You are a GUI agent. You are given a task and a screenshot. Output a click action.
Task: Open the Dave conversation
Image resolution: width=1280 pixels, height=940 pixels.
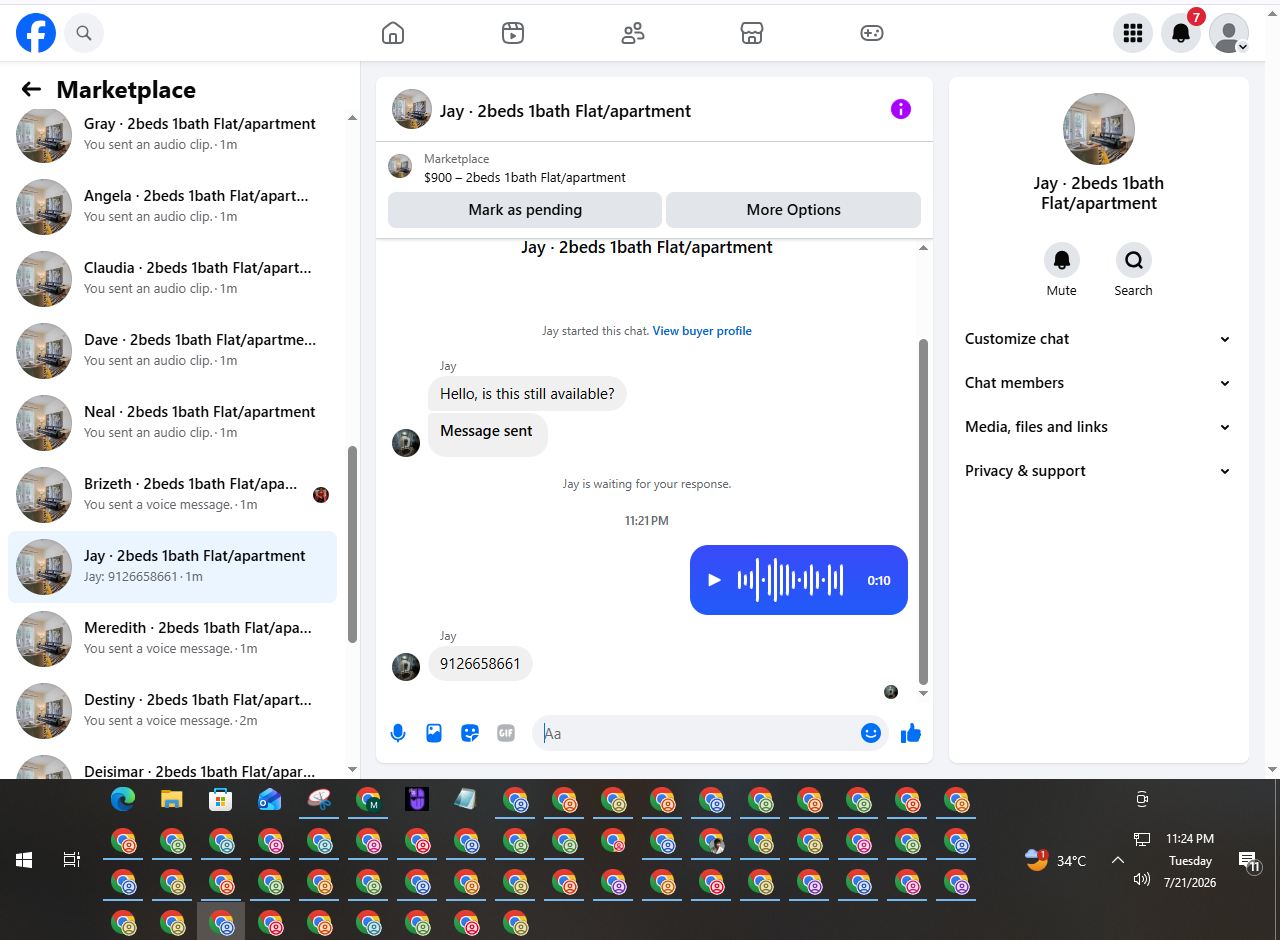[172, 351]
